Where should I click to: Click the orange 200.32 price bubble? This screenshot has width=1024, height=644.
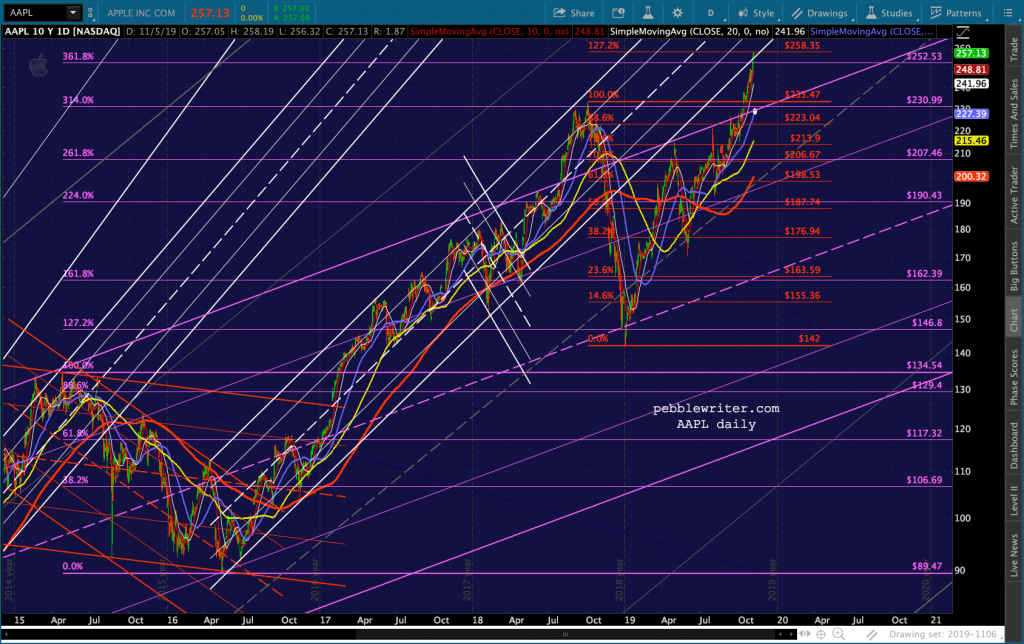pos(971,176)
